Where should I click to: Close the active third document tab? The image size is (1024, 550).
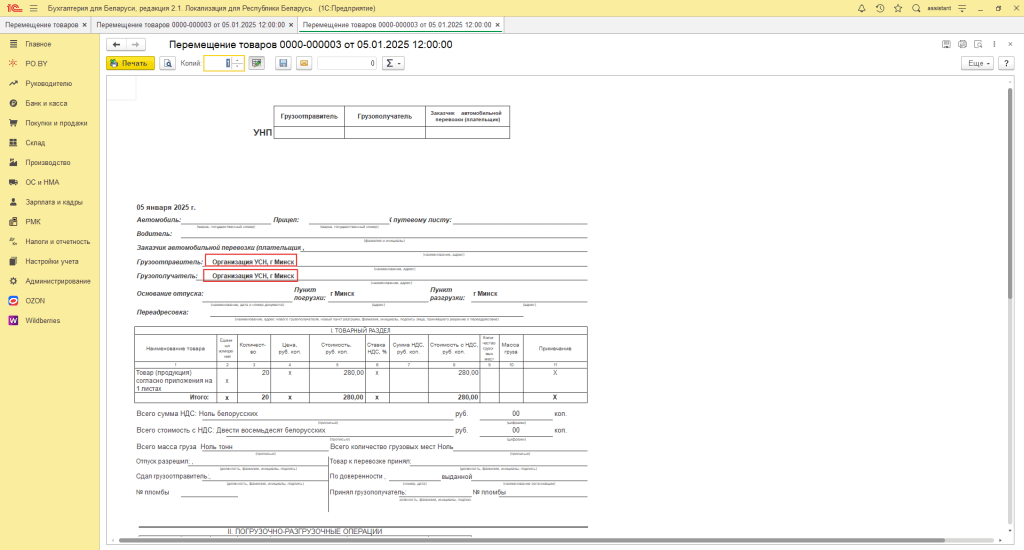(x=498, y=25)
